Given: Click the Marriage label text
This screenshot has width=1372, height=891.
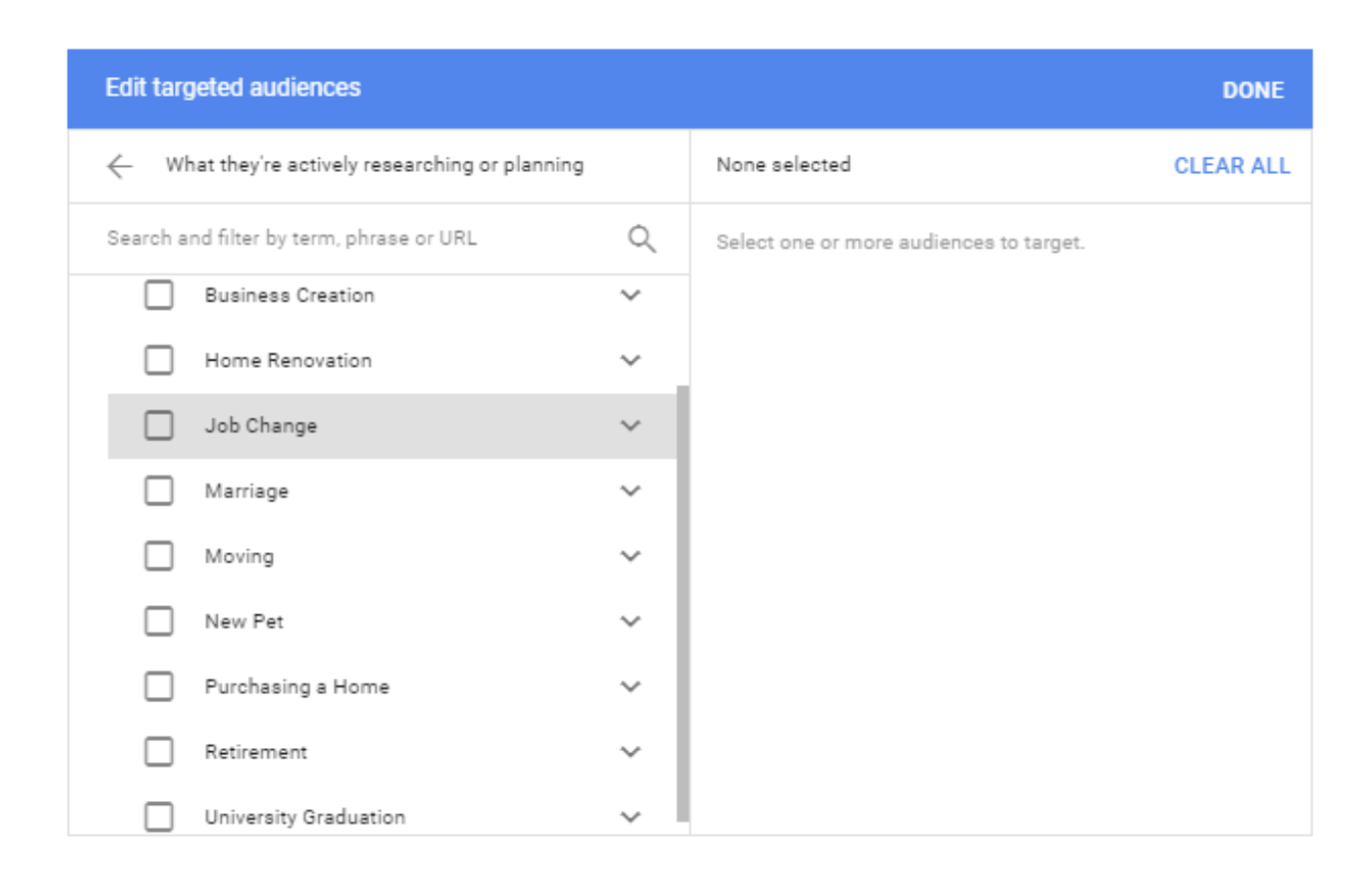Looking at the screenshot, I should [x=247, y=490].
